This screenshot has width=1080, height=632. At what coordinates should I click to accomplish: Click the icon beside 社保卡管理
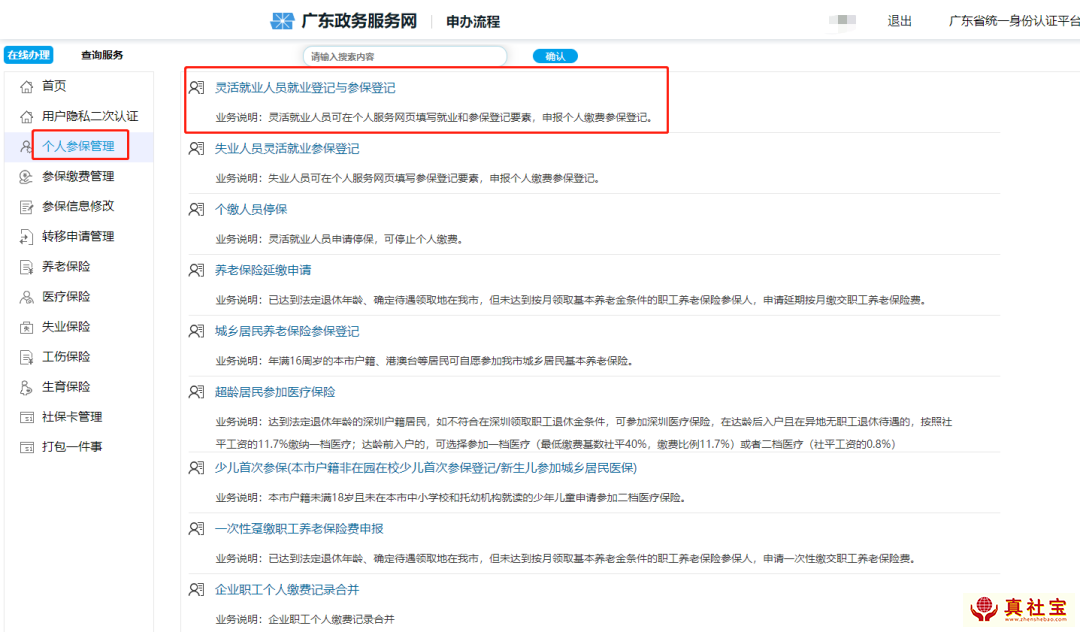point(27,417)
